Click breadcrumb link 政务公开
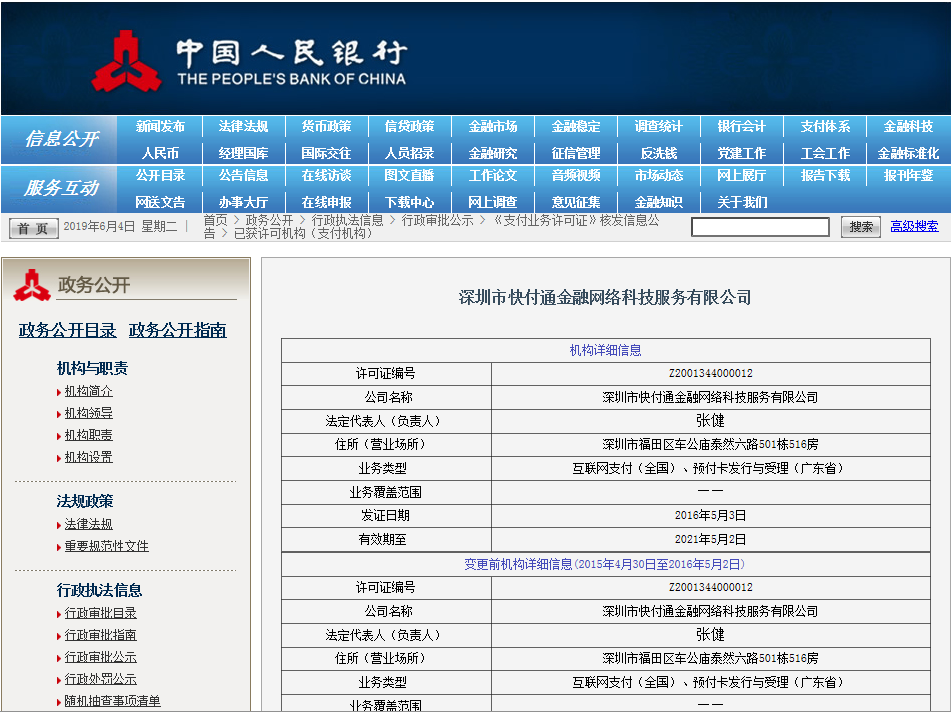Viewport: 951px width, 713px height. tap(269, 221)
